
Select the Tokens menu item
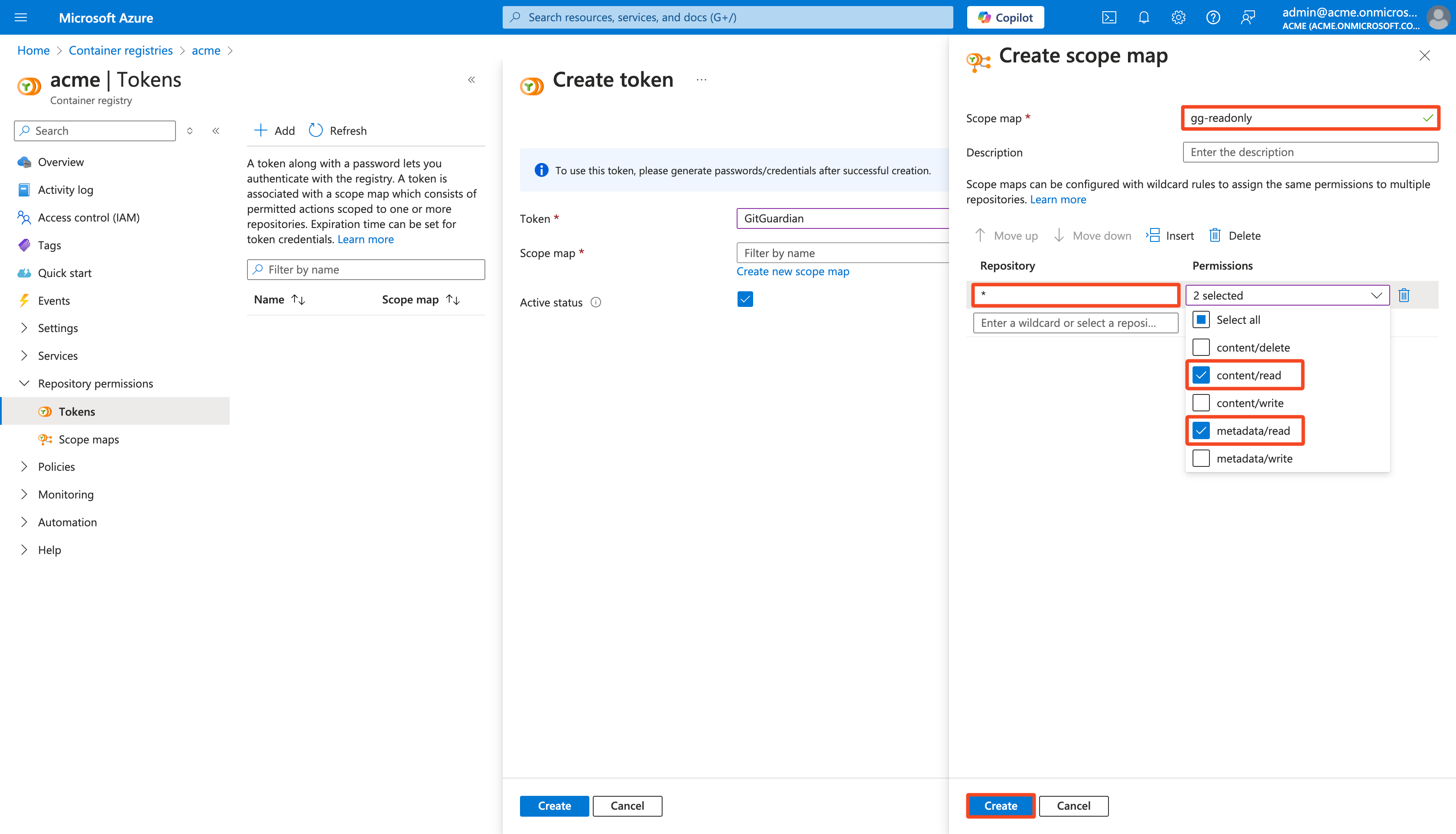tap(116, 411)
